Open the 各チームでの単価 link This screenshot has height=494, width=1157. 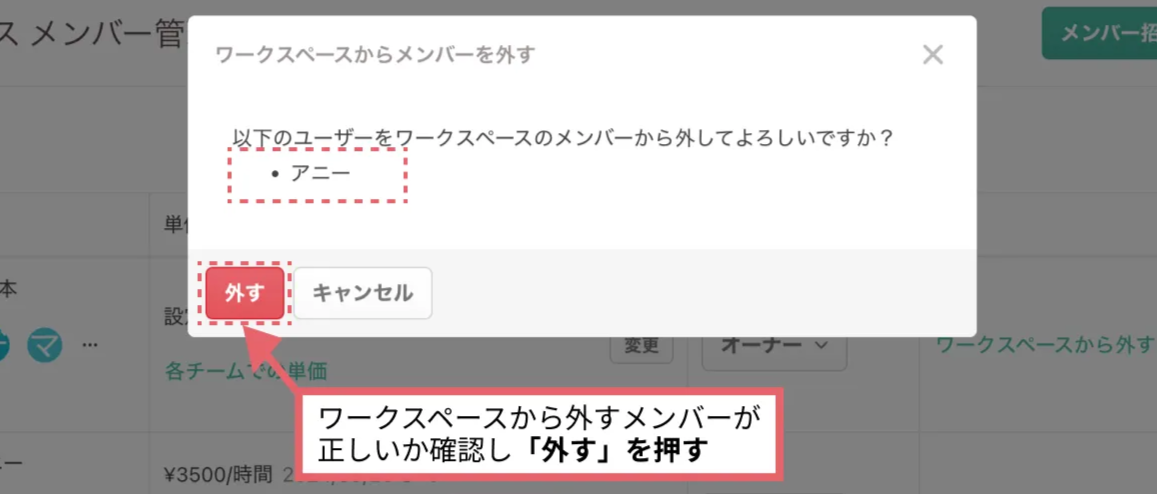pyautogui.click(x=246, y=370)
